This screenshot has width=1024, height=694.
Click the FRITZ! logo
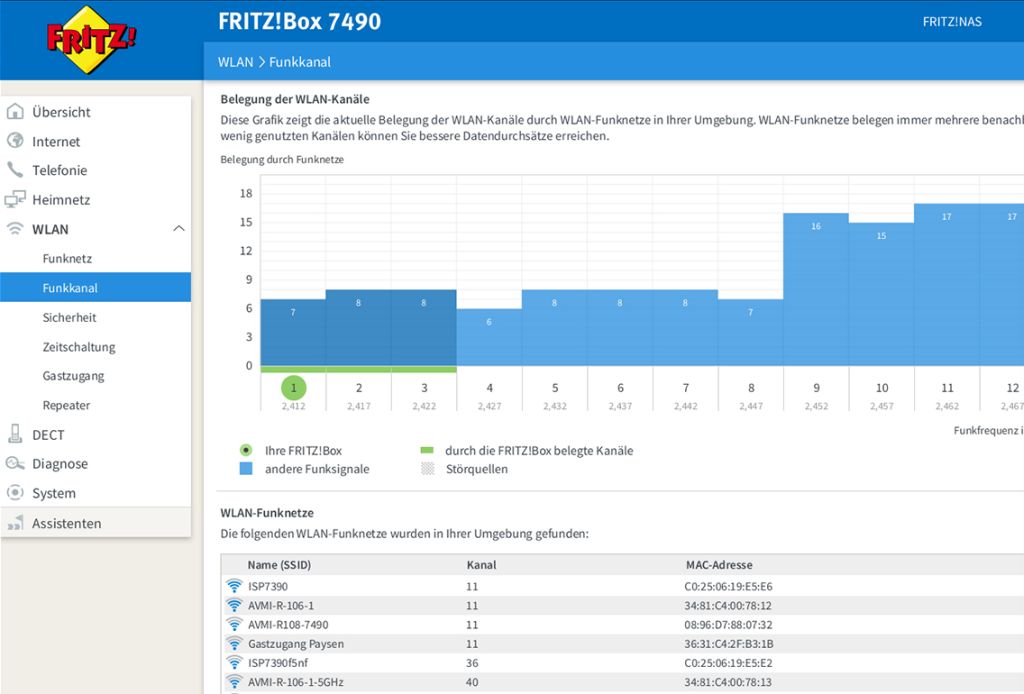coord(91,39)
